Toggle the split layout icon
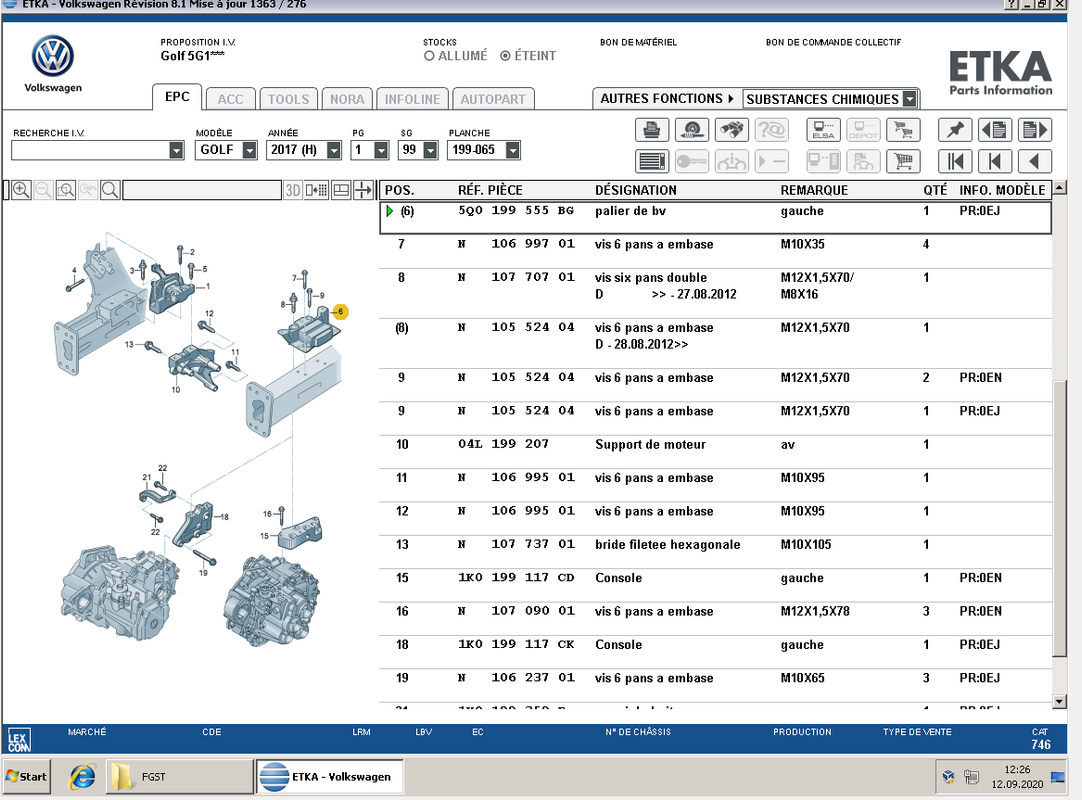Image resolution: width=1082 pixels, height=800 pixels. [x=341, y=190]
